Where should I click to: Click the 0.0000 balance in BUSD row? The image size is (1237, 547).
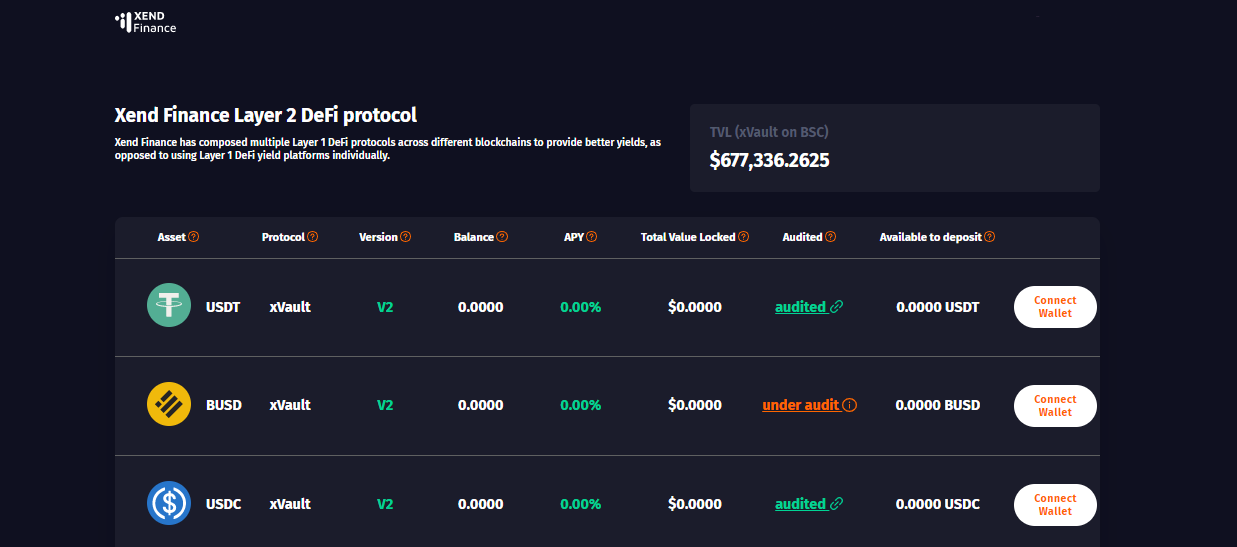[481, 405]
